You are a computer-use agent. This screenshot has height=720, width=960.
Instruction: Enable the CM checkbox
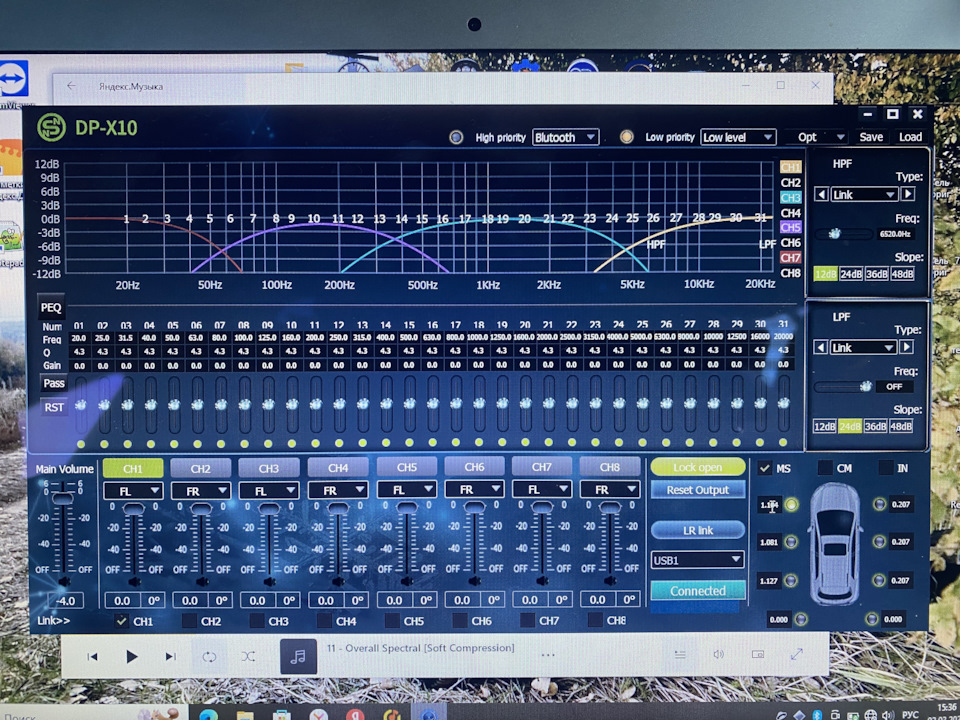[825, 468]
